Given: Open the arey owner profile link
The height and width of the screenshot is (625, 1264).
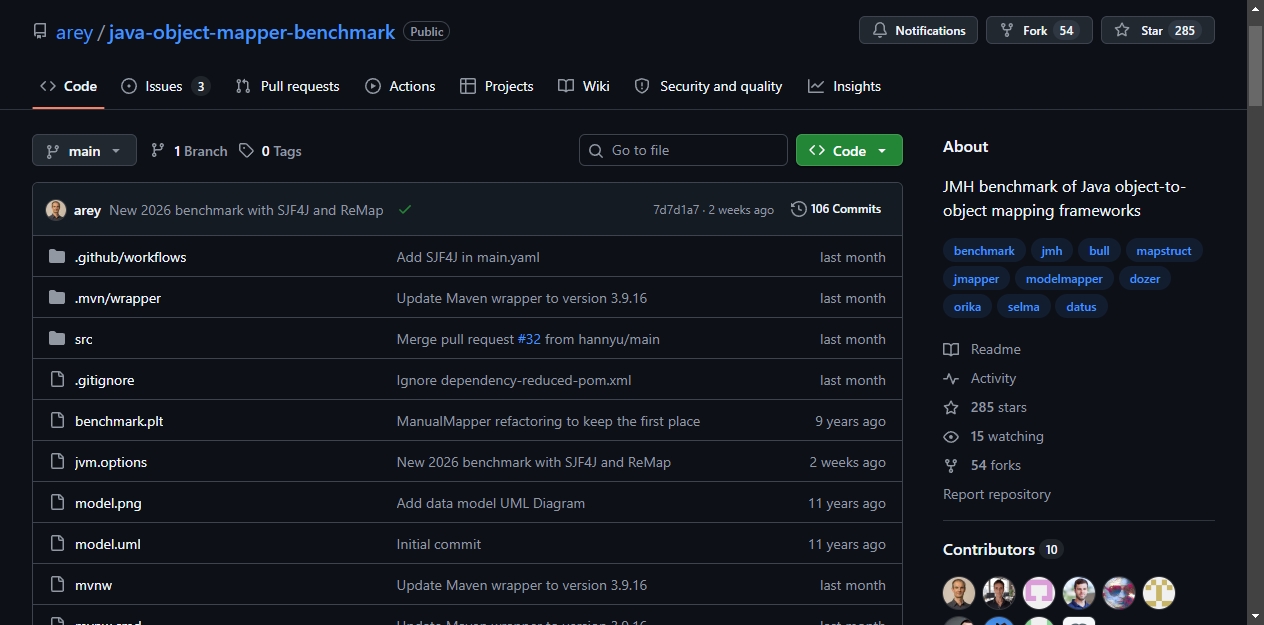Looking at the screenshot, I should click(x=74, y=32).
